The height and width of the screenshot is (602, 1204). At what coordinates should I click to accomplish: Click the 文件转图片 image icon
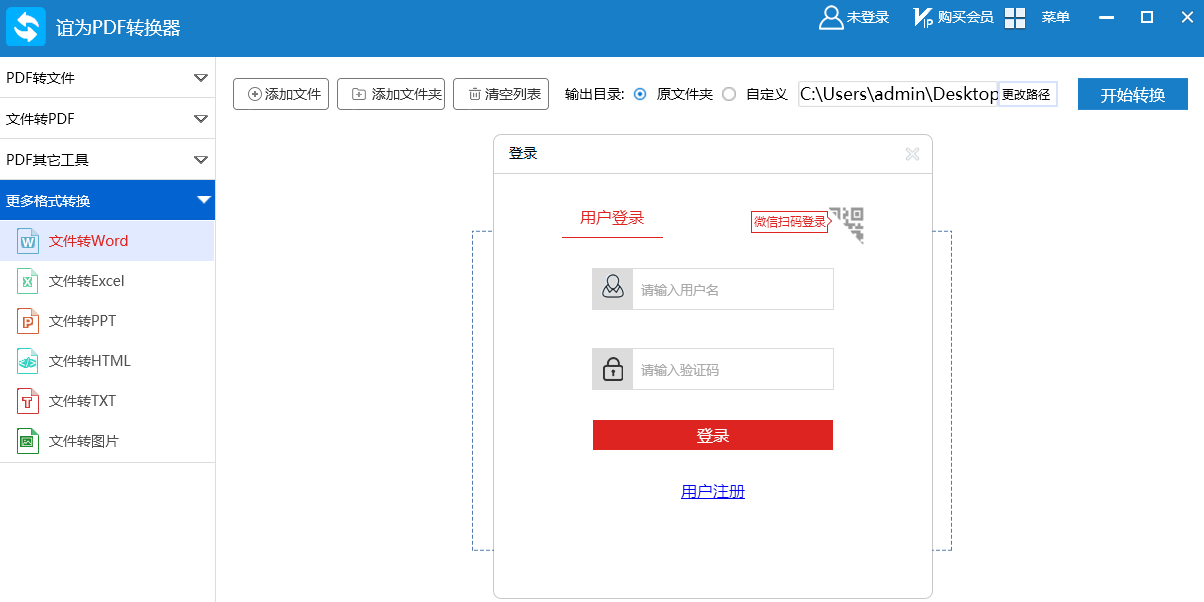(x=28, y=441)
